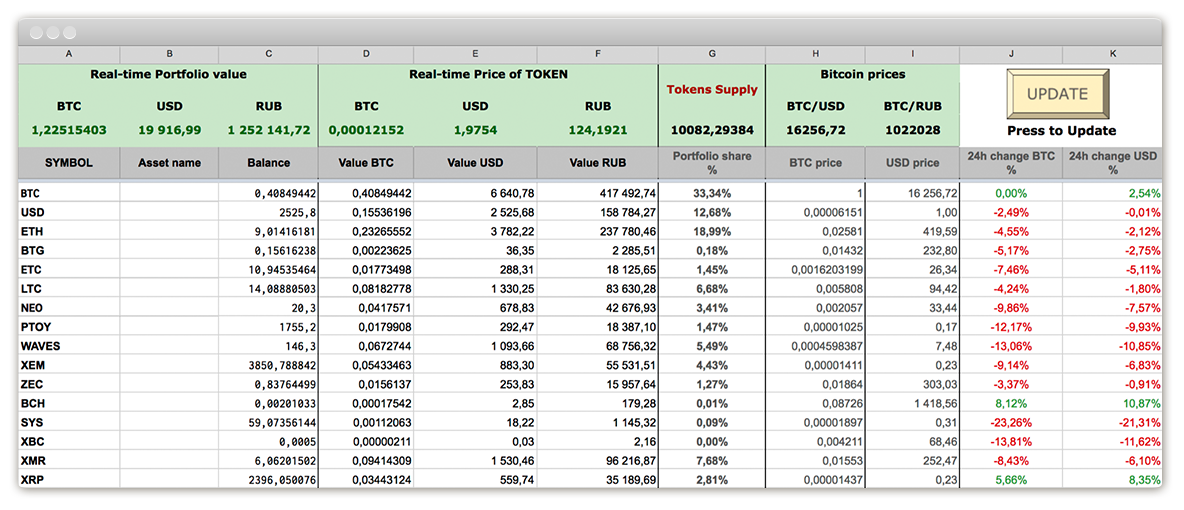Screen dimensions: 1184x510
Task: Select the ETH portfolio share 18,99%
Action: (x=711, y=231)
